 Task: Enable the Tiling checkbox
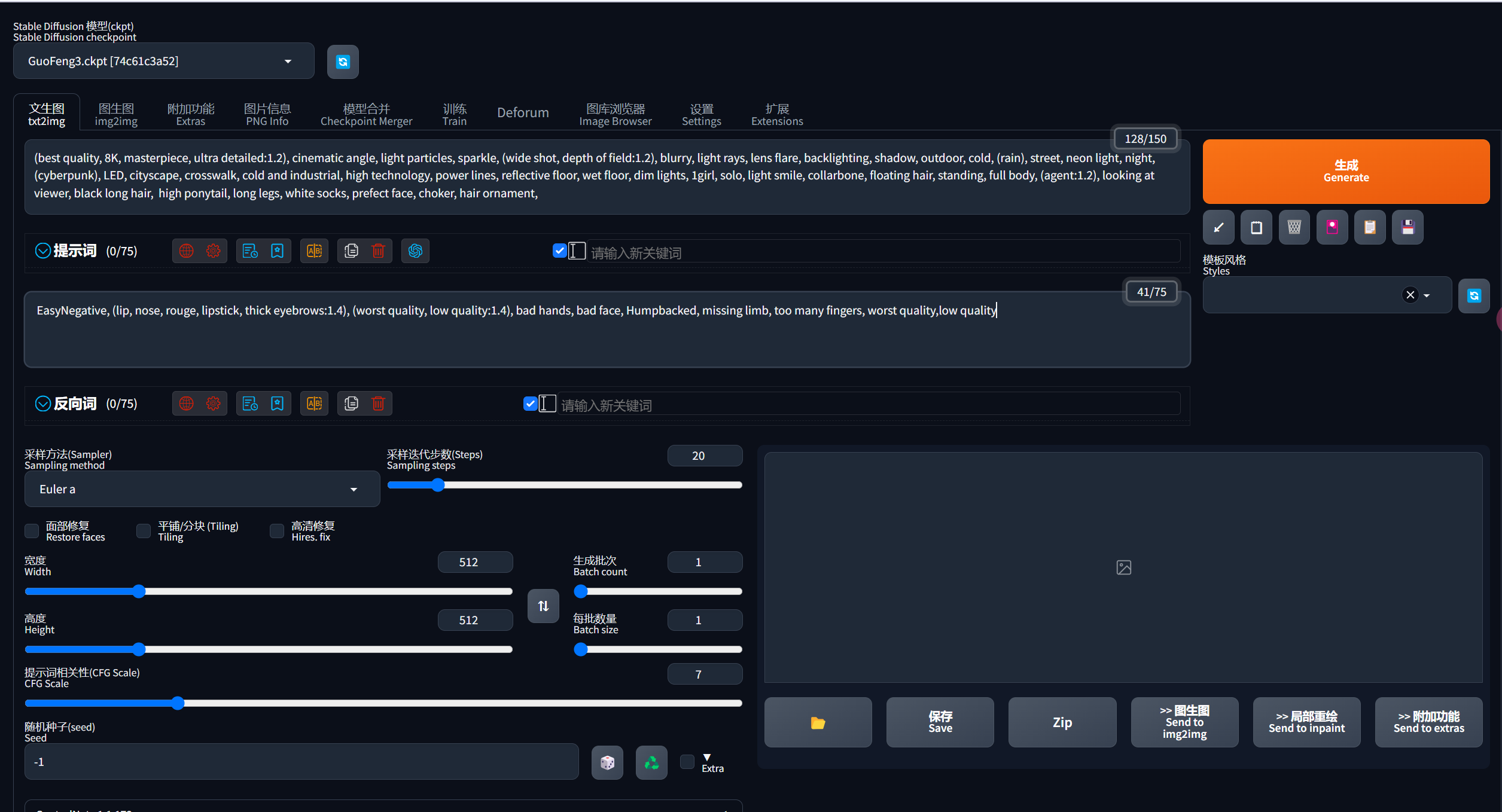pos(144,531)
